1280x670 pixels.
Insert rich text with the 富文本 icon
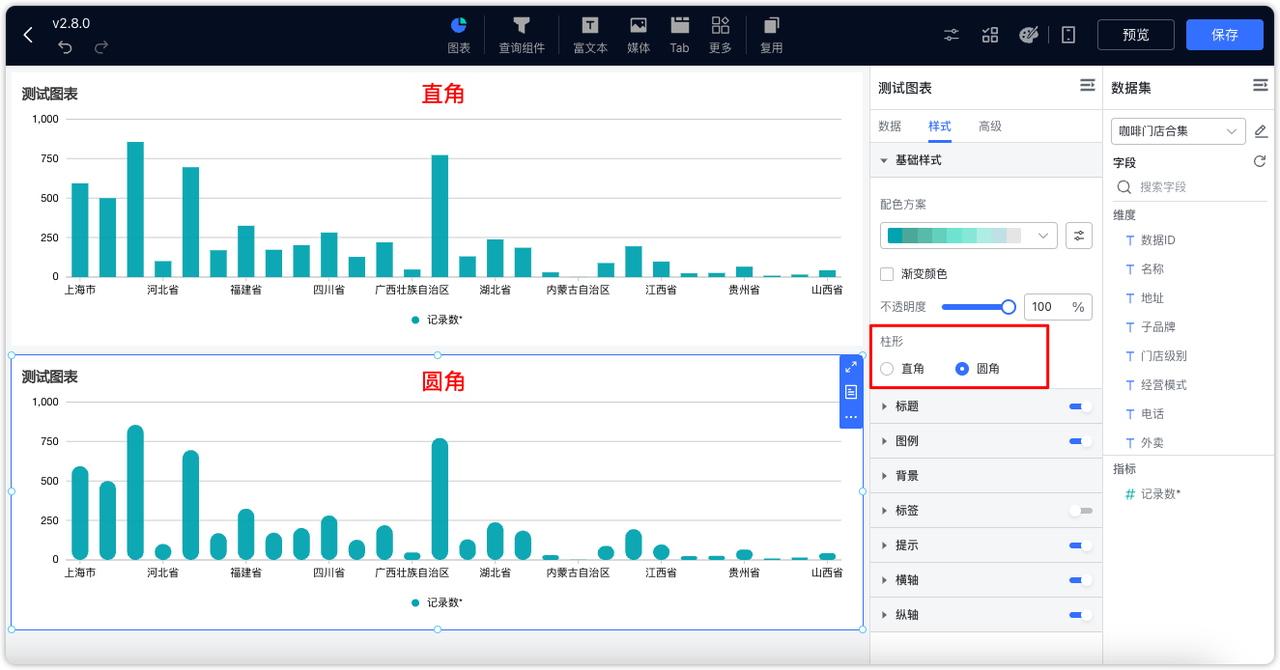[589, 34]
